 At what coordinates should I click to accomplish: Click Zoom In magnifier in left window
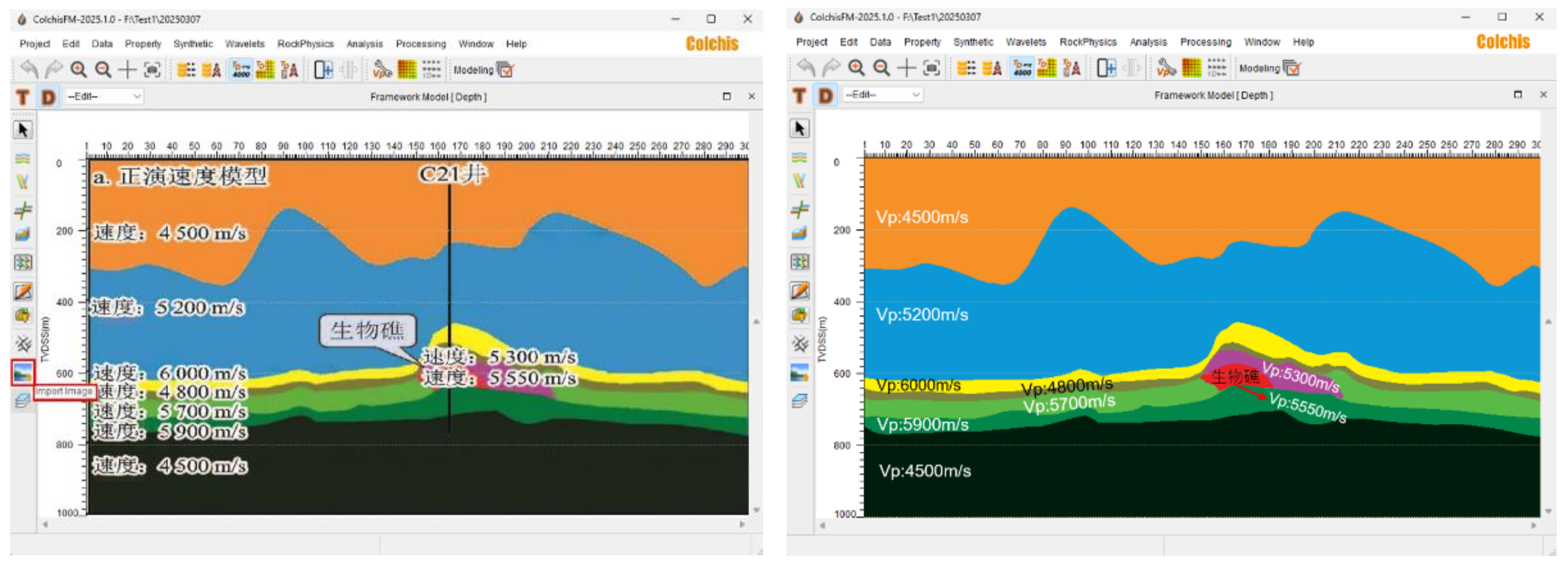click(x=79, y=69)
